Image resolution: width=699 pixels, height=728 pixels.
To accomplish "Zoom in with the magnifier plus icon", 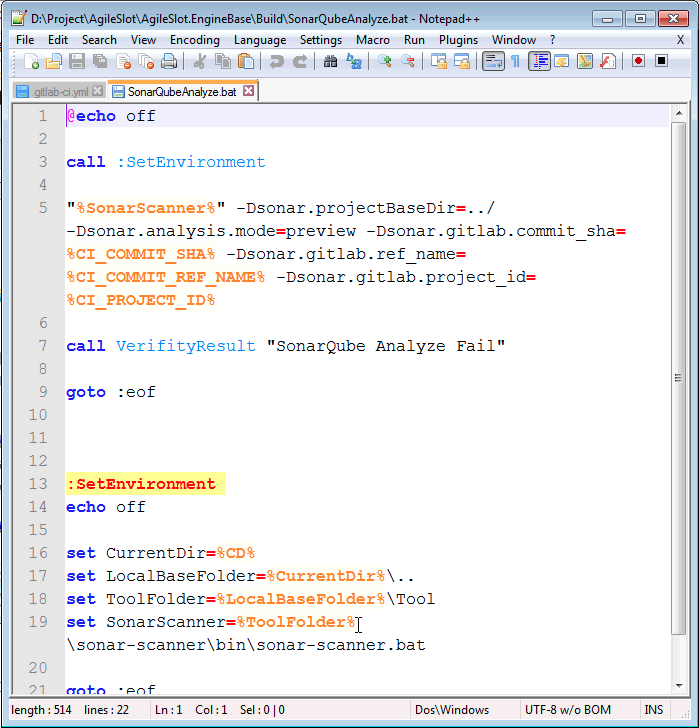I will [x=385, y=61].
